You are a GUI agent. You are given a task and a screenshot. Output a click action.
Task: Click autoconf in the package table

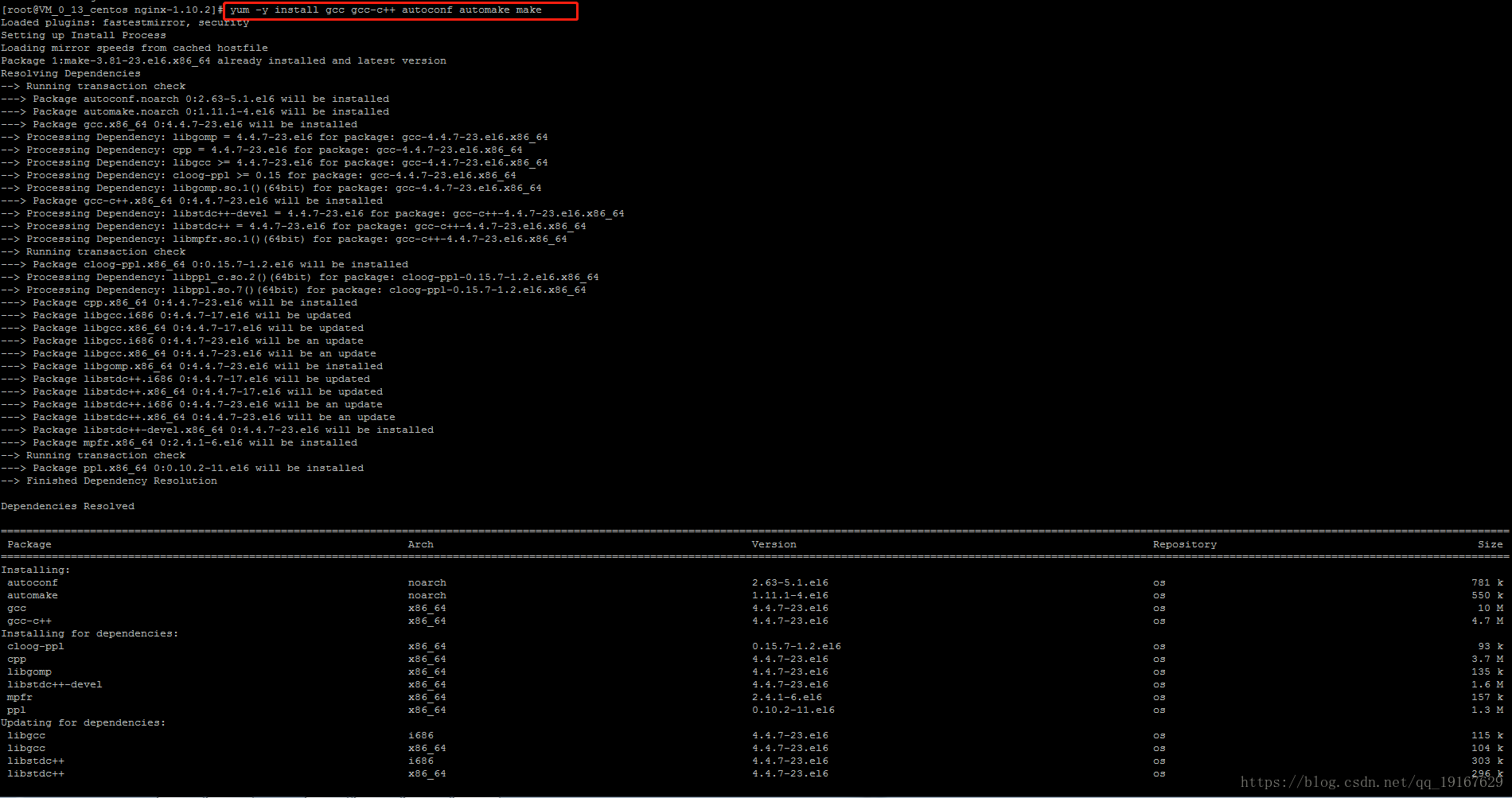(33, 583)
